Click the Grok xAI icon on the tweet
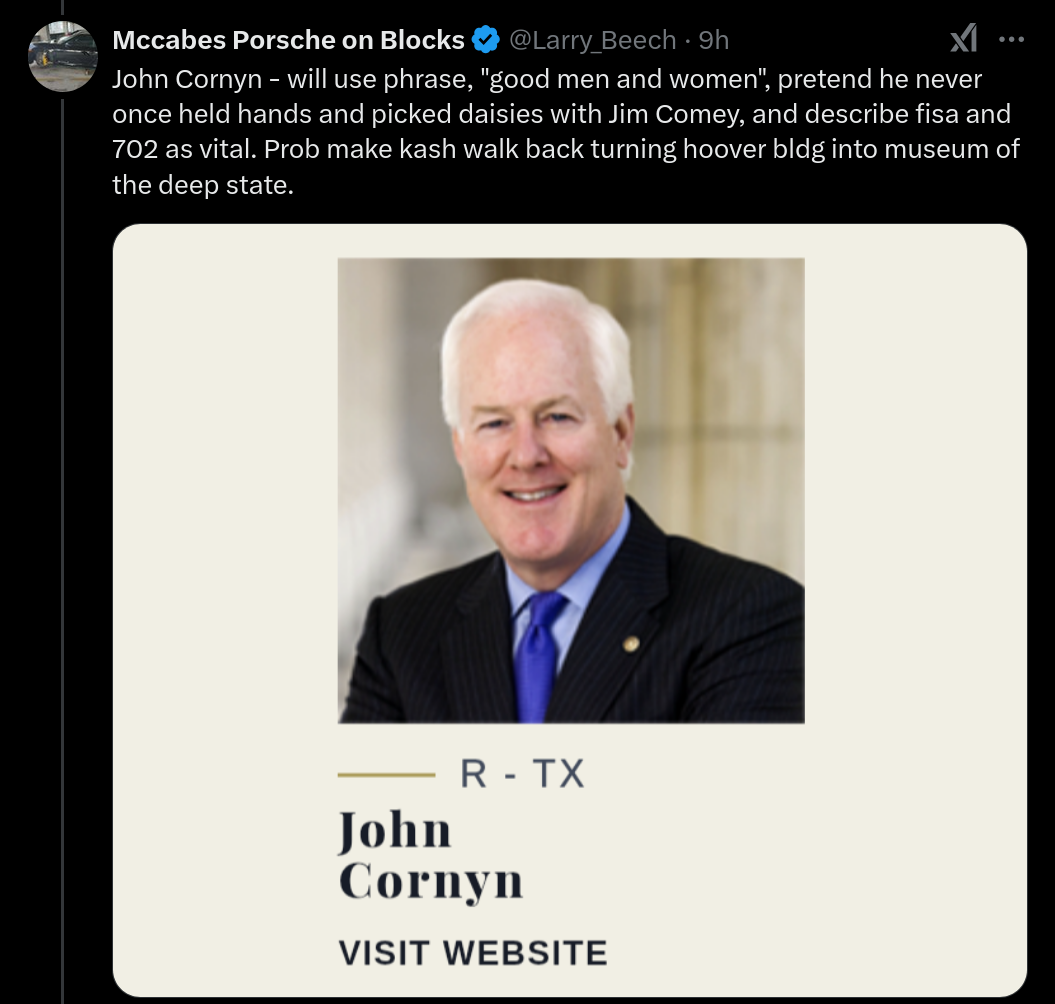1055x1004 pixels. (x=963, y=38)
